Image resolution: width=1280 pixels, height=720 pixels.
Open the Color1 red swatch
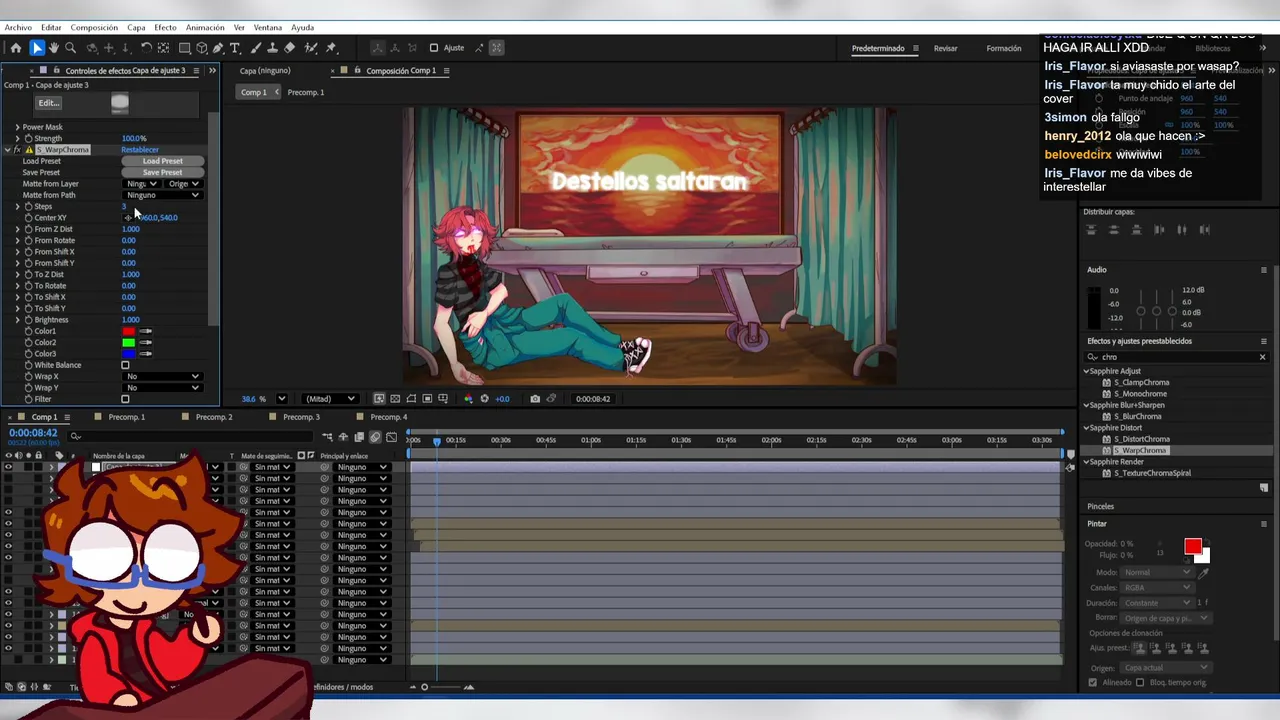pos(128,331)
